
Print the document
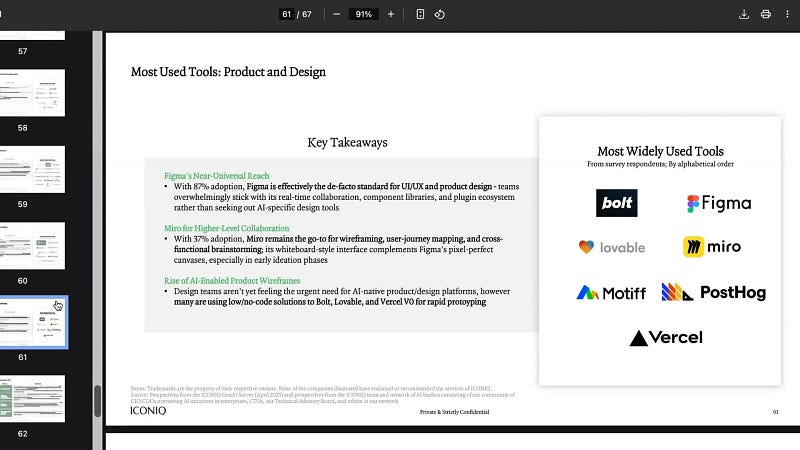point(765,14)
